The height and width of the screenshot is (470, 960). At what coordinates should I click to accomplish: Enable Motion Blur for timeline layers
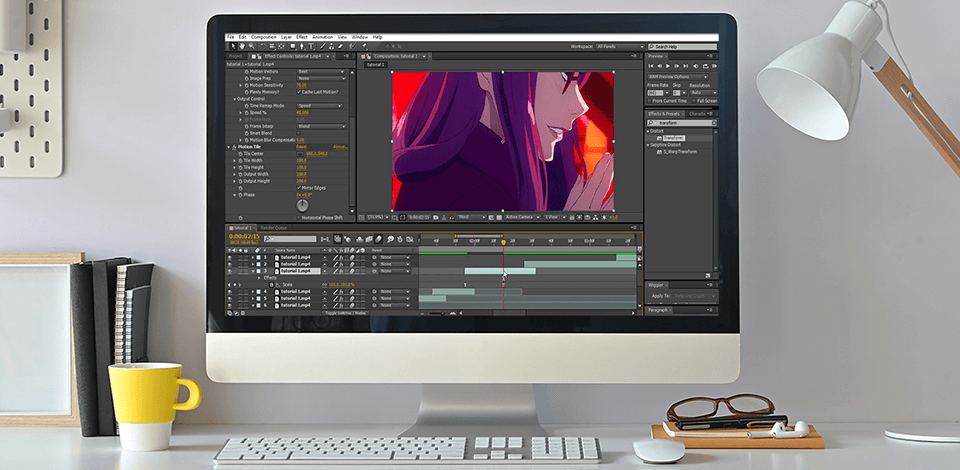pyautogui.click(x=378, y=239)
